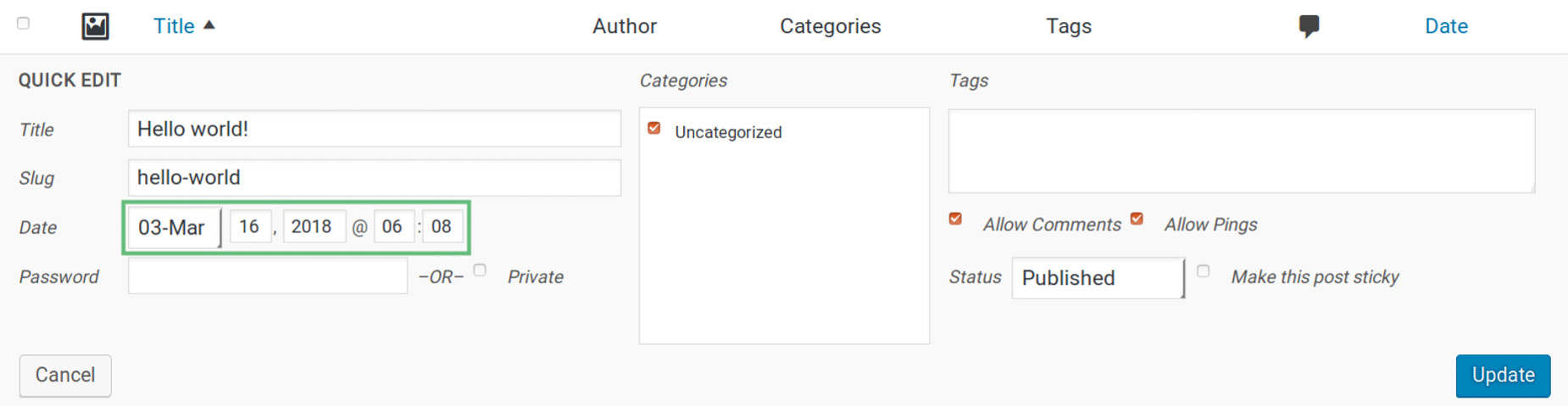Open the Status dropdown showing Published
Image resolution: width=1568 pixels, height=406 pixels.
(1098, 278)
